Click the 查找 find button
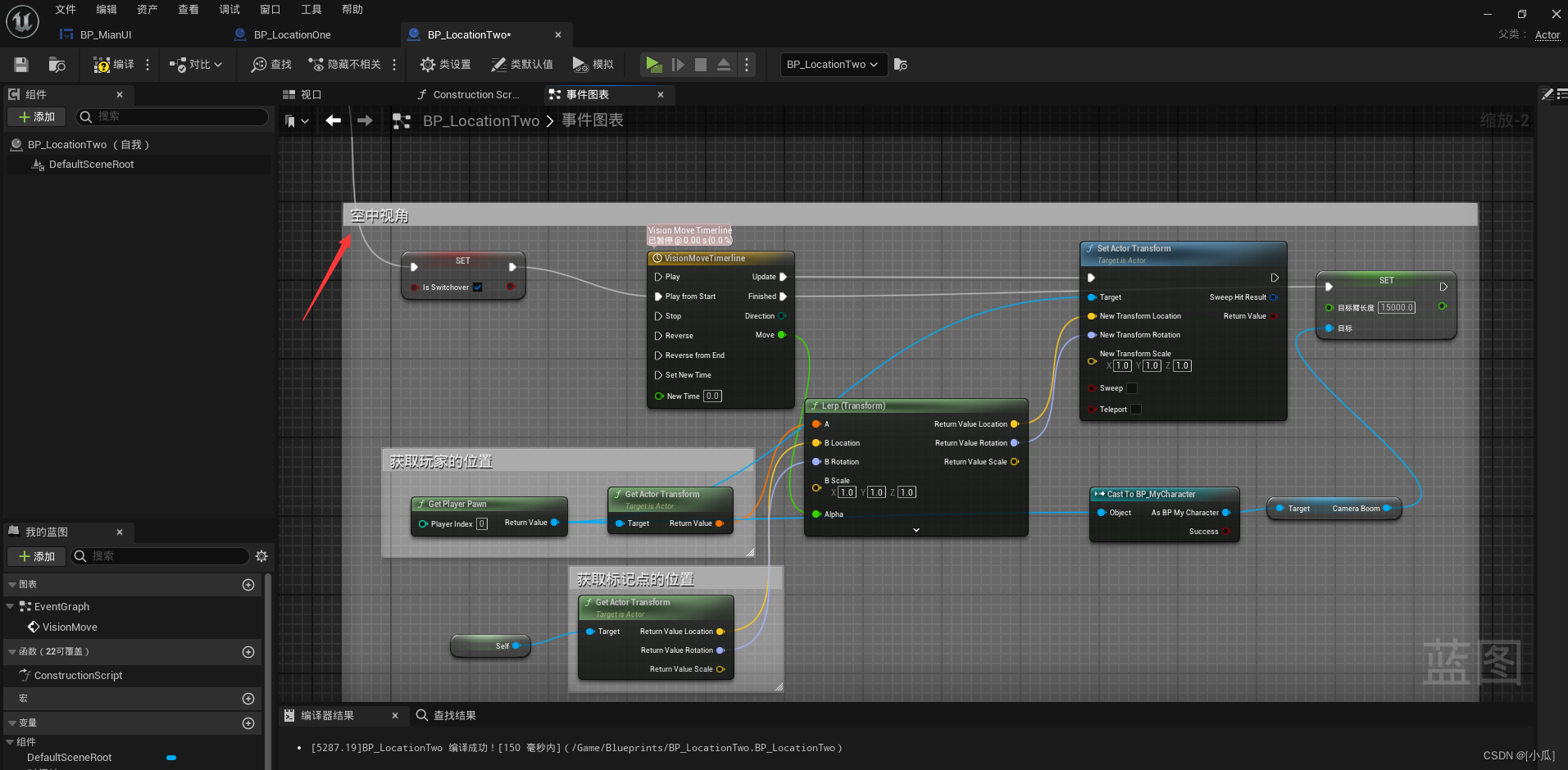The image size is (1568, 770). click(x=271, y=65)
